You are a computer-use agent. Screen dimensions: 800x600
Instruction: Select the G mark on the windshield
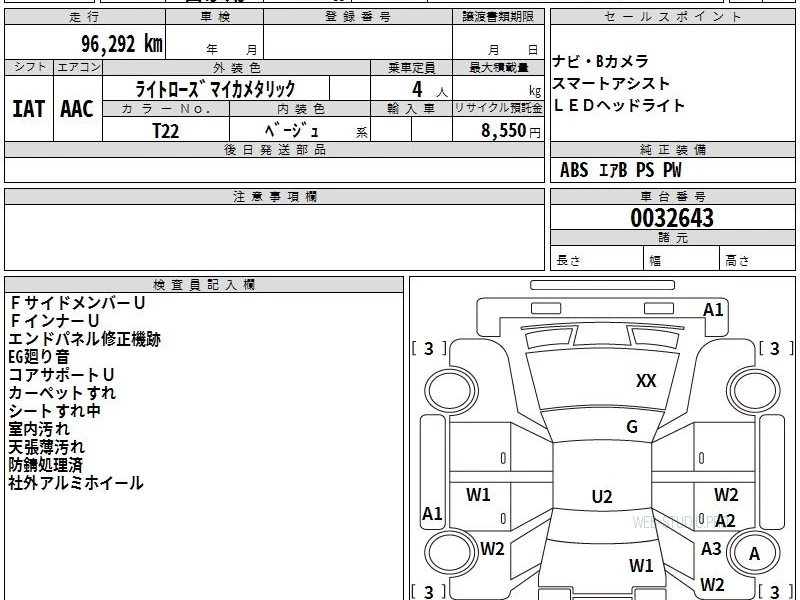click(632, 427)
